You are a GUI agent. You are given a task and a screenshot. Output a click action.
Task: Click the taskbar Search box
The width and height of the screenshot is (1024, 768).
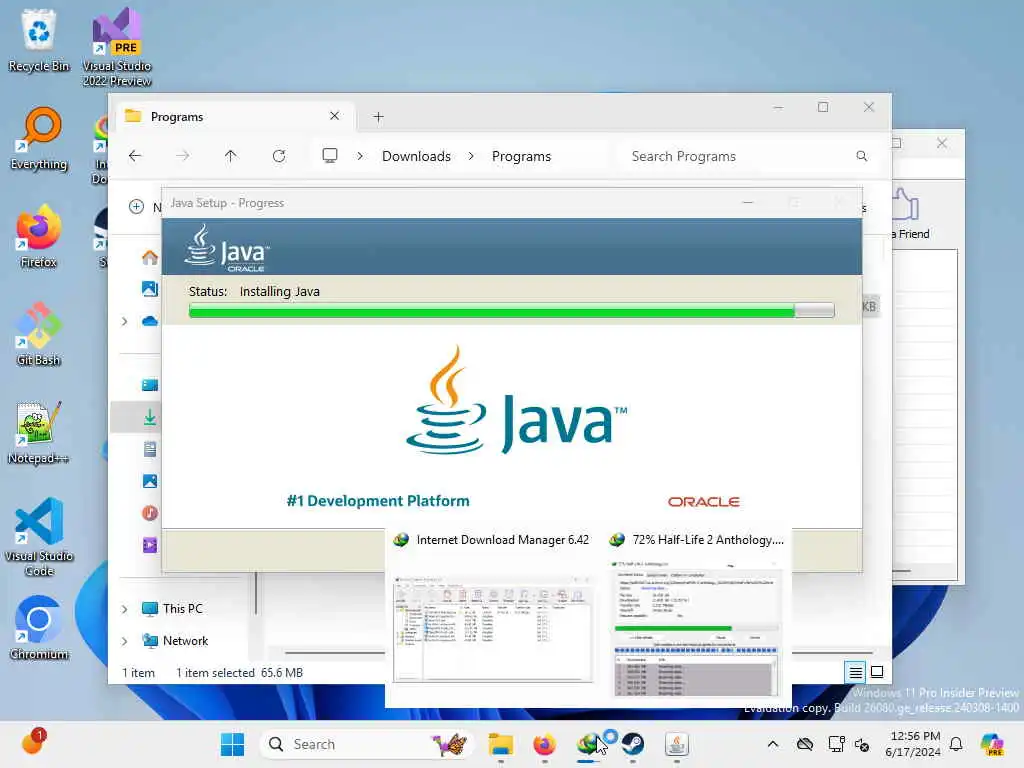pyautogui.click(x=366, y=744)
